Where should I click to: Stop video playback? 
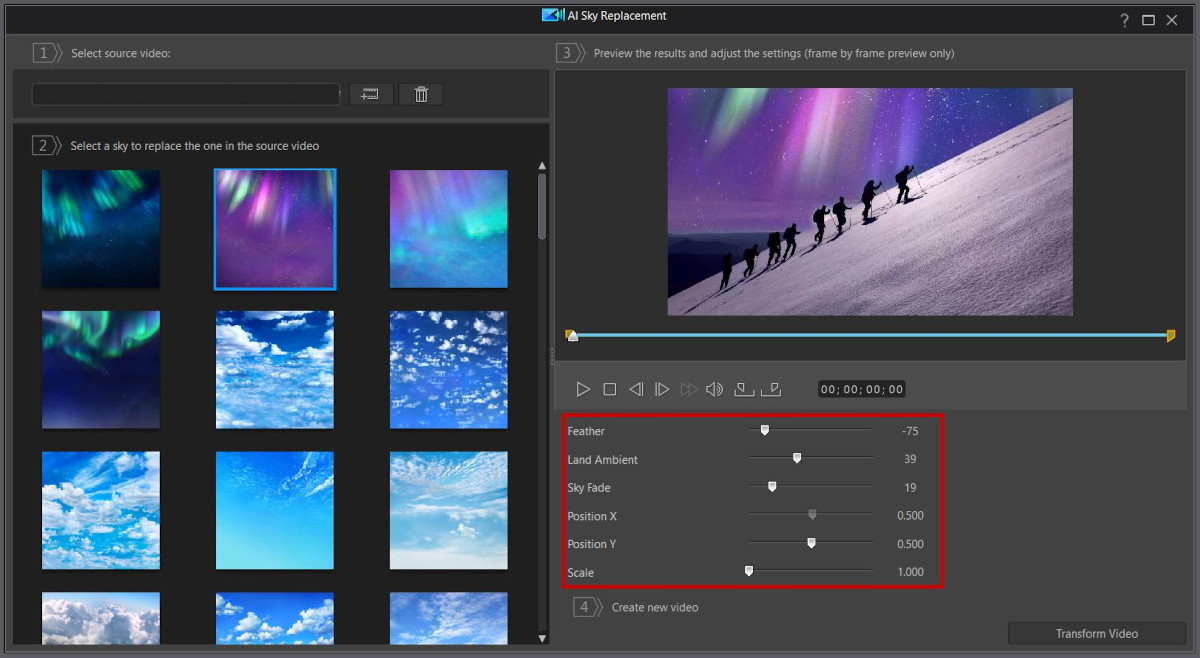610,389
